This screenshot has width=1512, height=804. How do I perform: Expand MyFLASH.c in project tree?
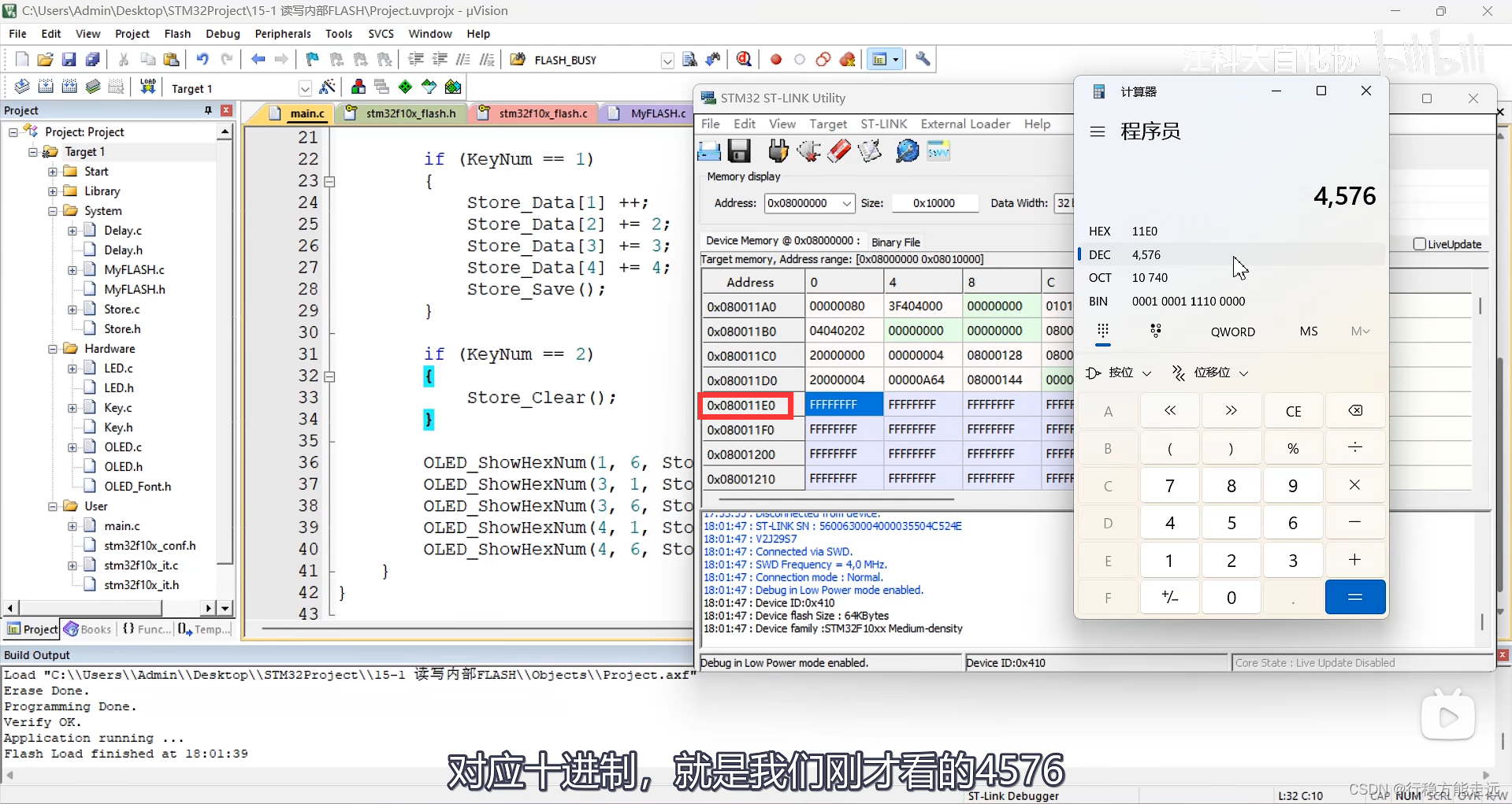[72, 270]
